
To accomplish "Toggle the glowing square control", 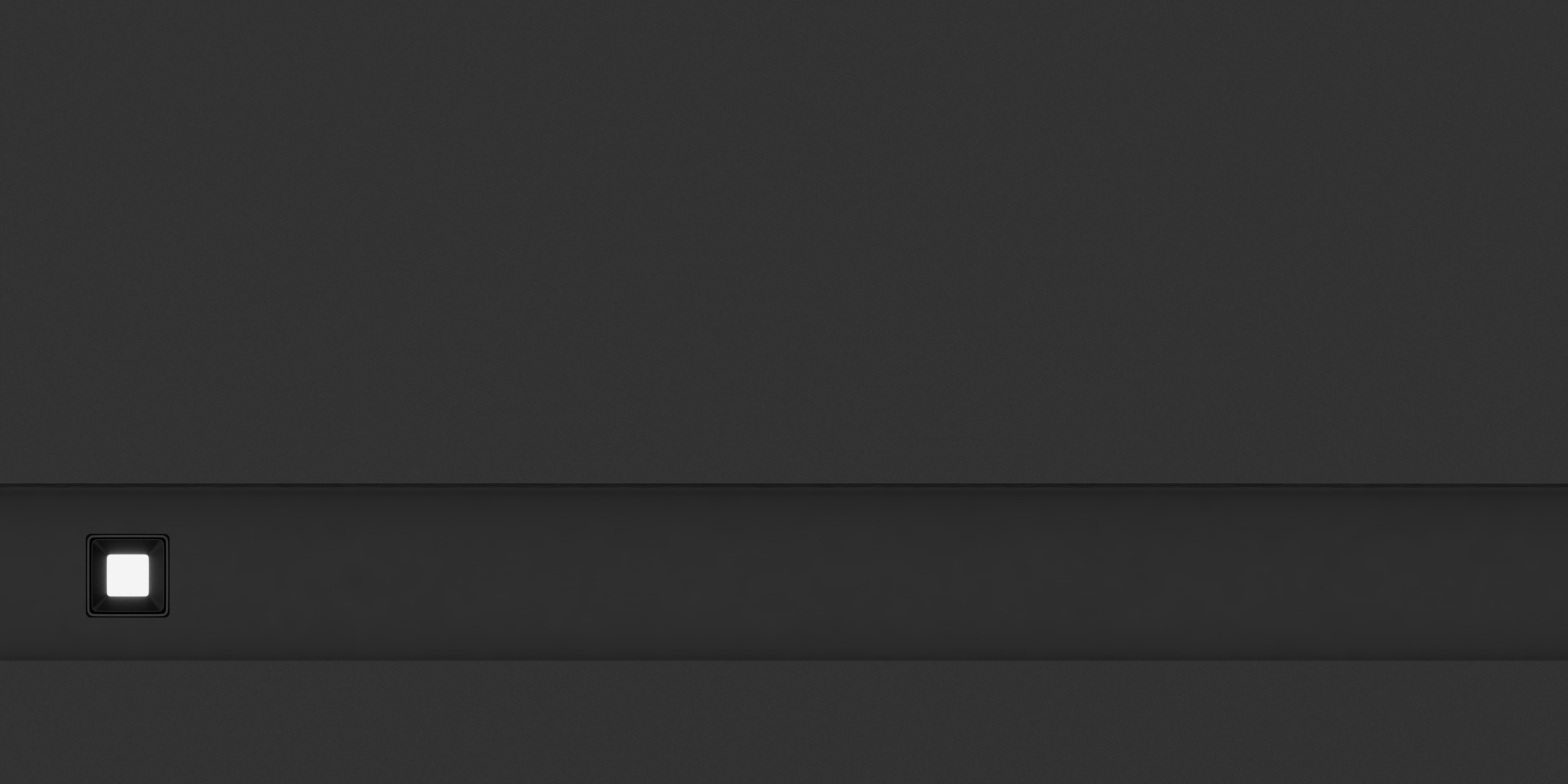I will [x=128, y=575].
